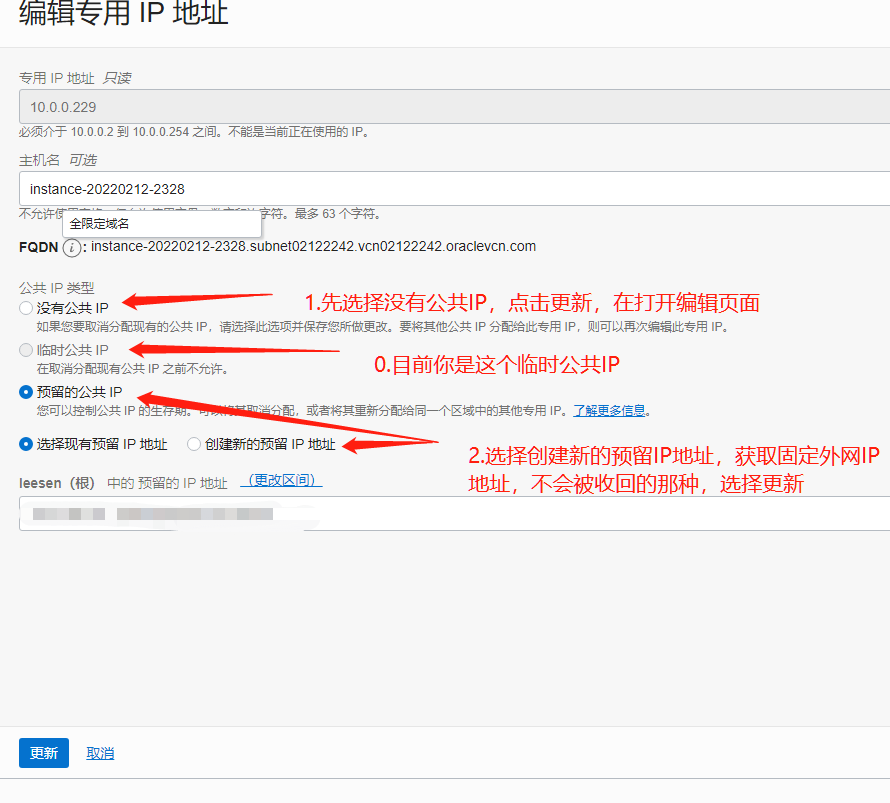The height and width of the screenshot is (803, 890).
Task: Select the 临时公共 IP radio option
Action: coord(26,350)
